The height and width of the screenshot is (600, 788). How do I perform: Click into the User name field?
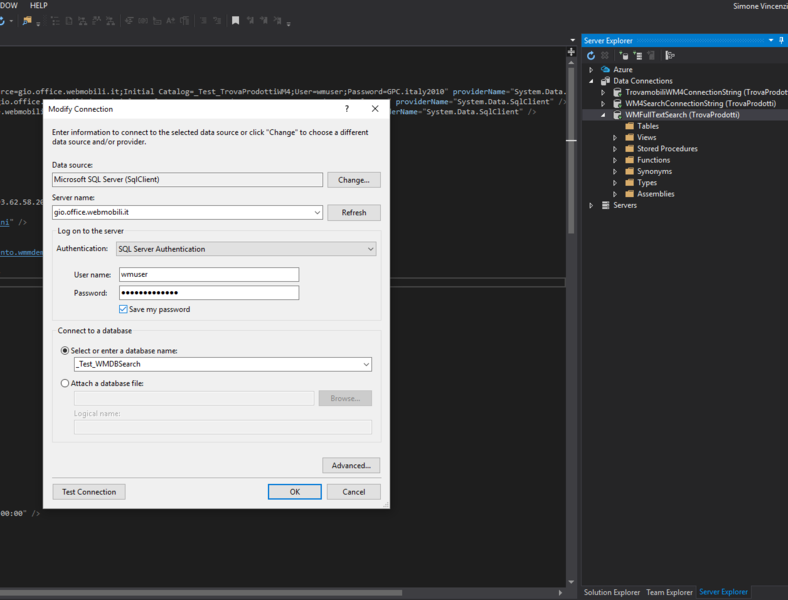(208, 275)
